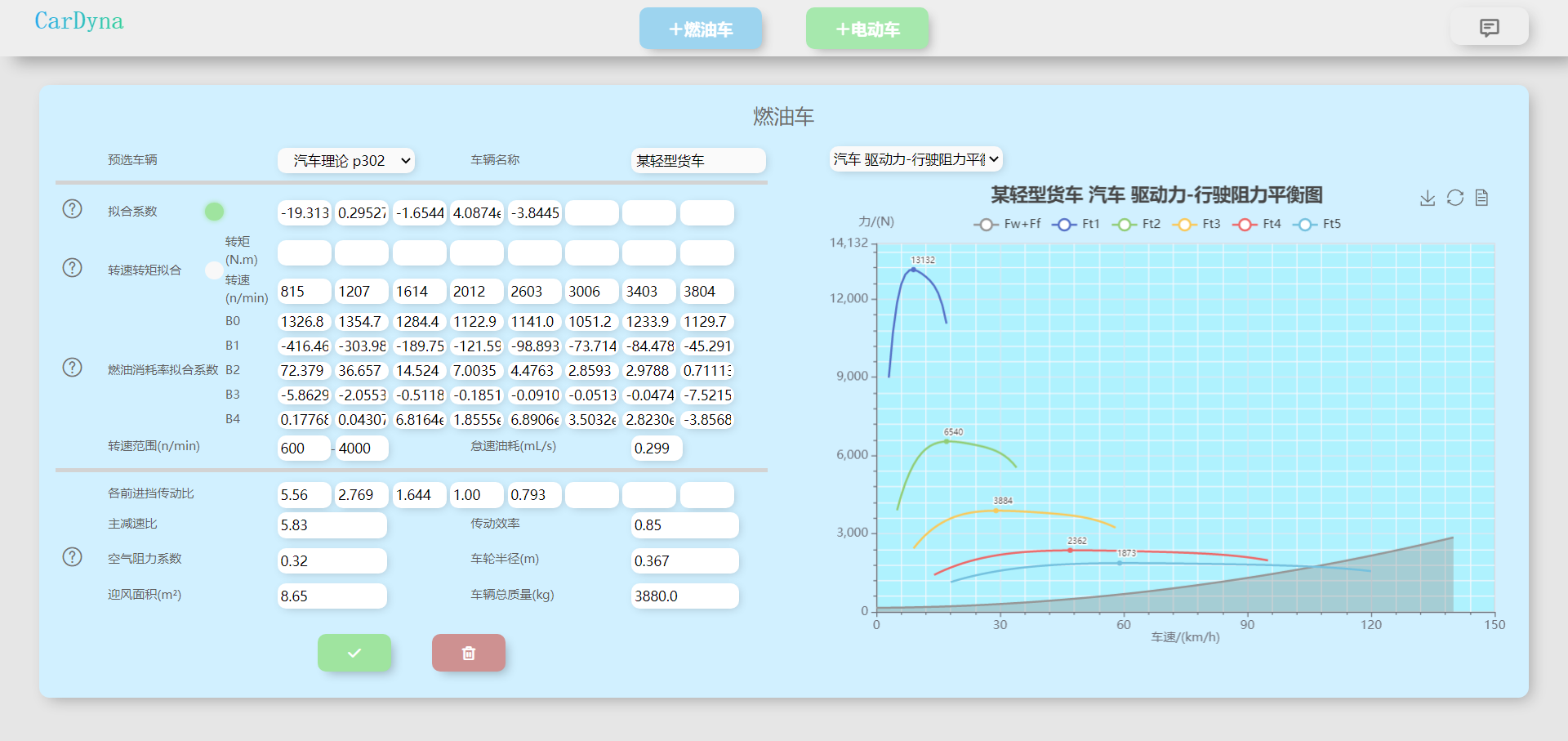Select the 转速转矩拟合 radio option

click(214, 270)
